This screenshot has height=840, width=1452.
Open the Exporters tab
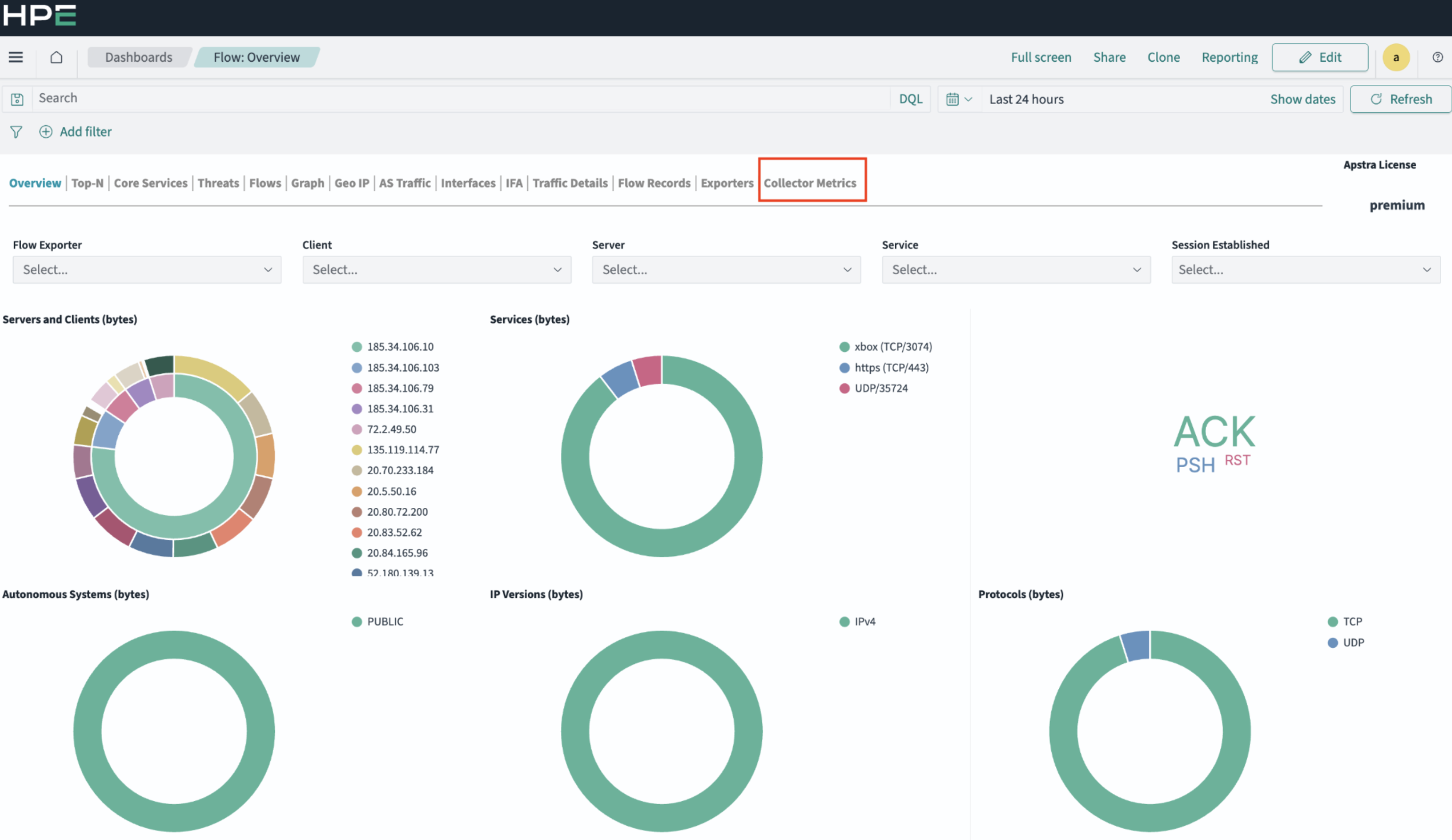726,183
